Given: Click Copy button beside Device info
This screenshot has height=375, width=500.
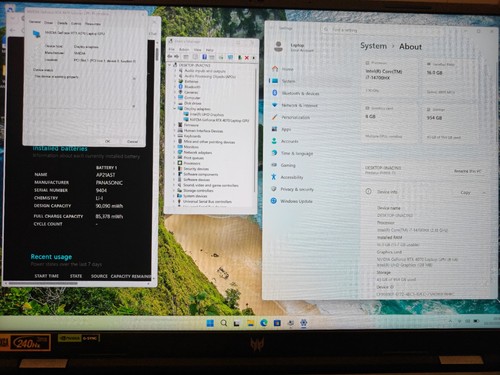Looking at the screenshot, I should [x=465, y=192].
